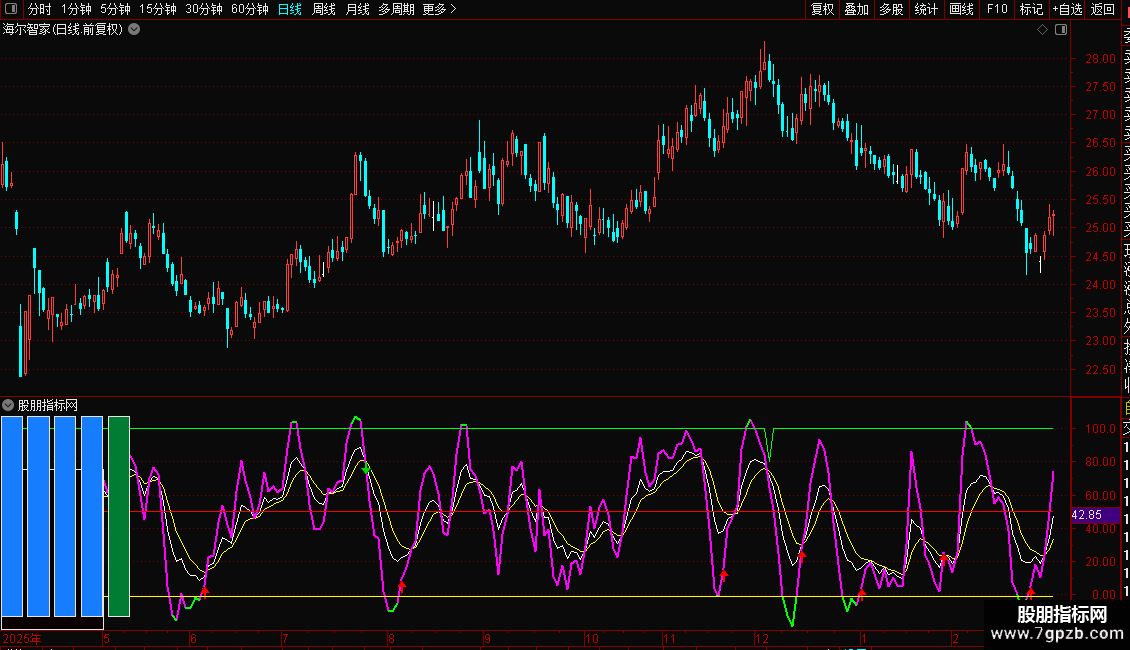Click the green bar in indicator panel

[x=119, y=516]
